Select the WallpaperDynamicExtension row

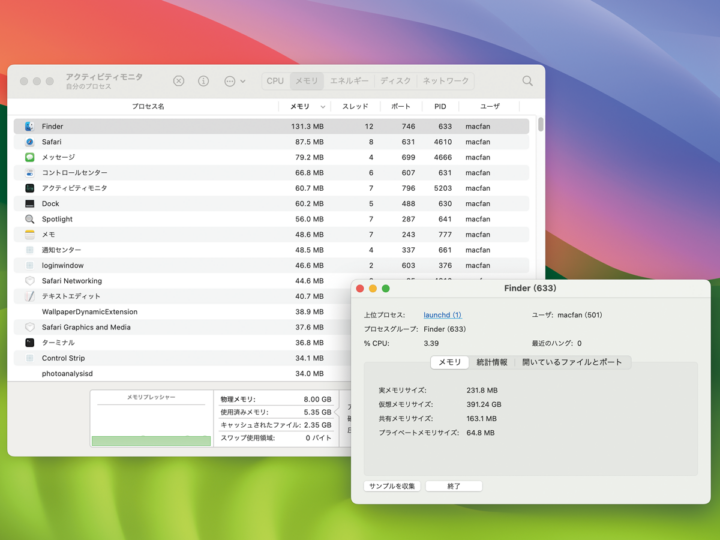(182, 312)
